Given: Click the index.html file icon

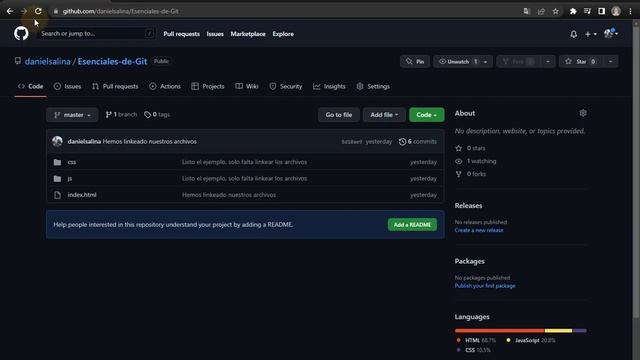Looking at the screenshot, I should coord(58,195).
